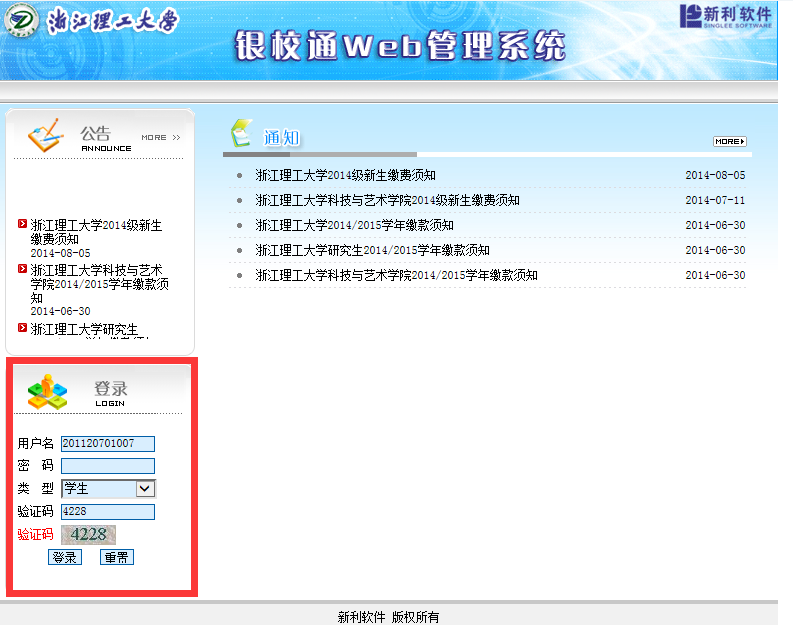Click the colorful login blocks icon
Image resolution: width=793 pixels, height=629 pixels.
(x=47, y=391)
